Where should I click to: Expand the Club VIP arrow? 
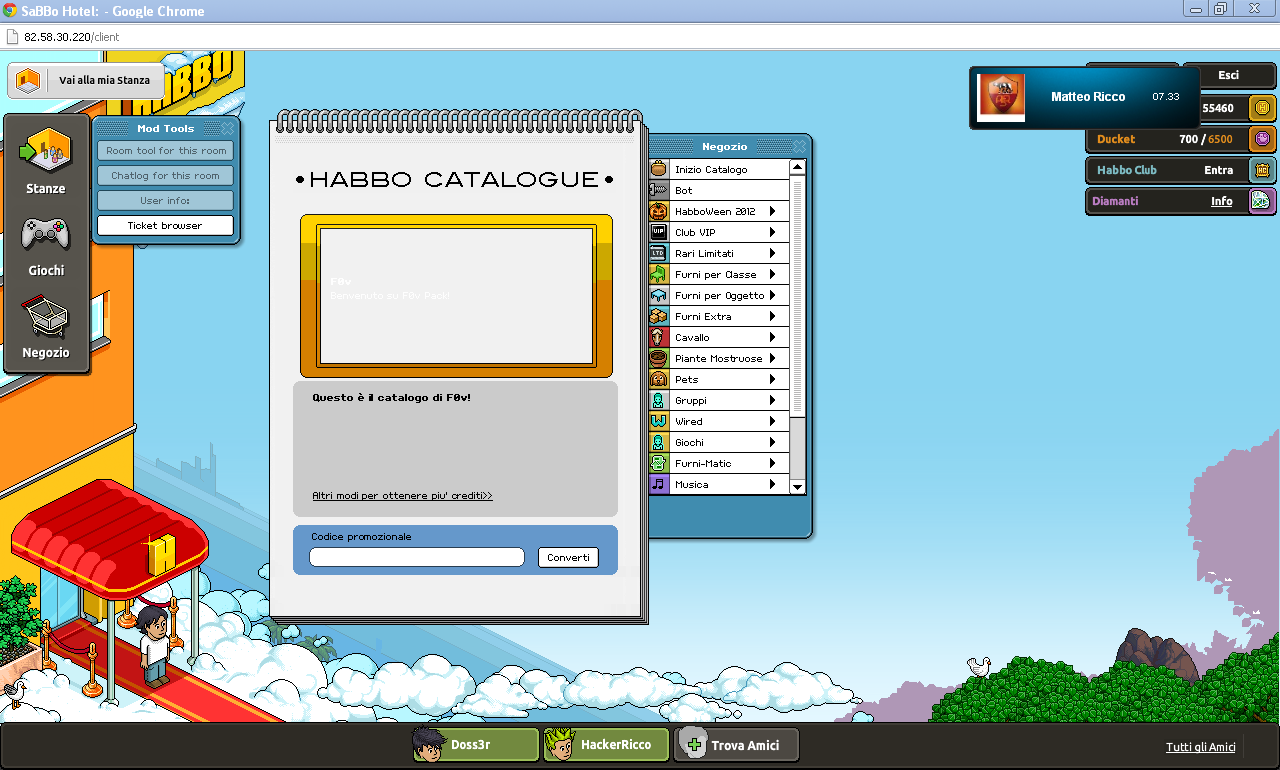(772, 232)
